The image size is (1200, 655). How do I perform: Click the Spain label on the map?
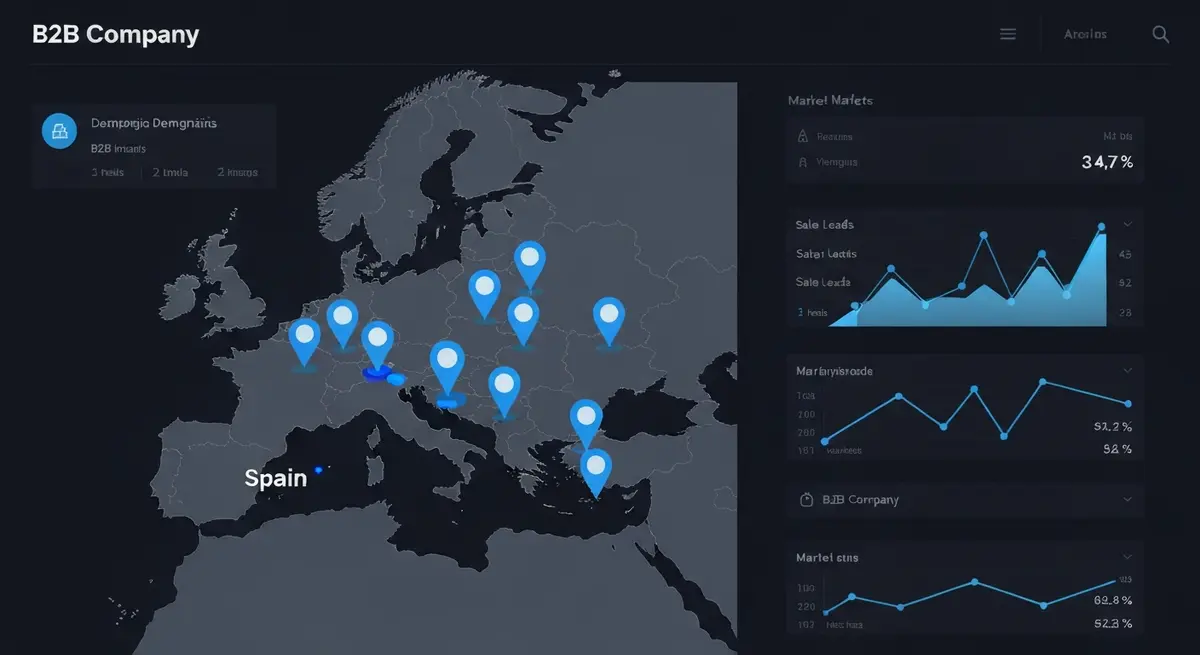click(276, 478)
